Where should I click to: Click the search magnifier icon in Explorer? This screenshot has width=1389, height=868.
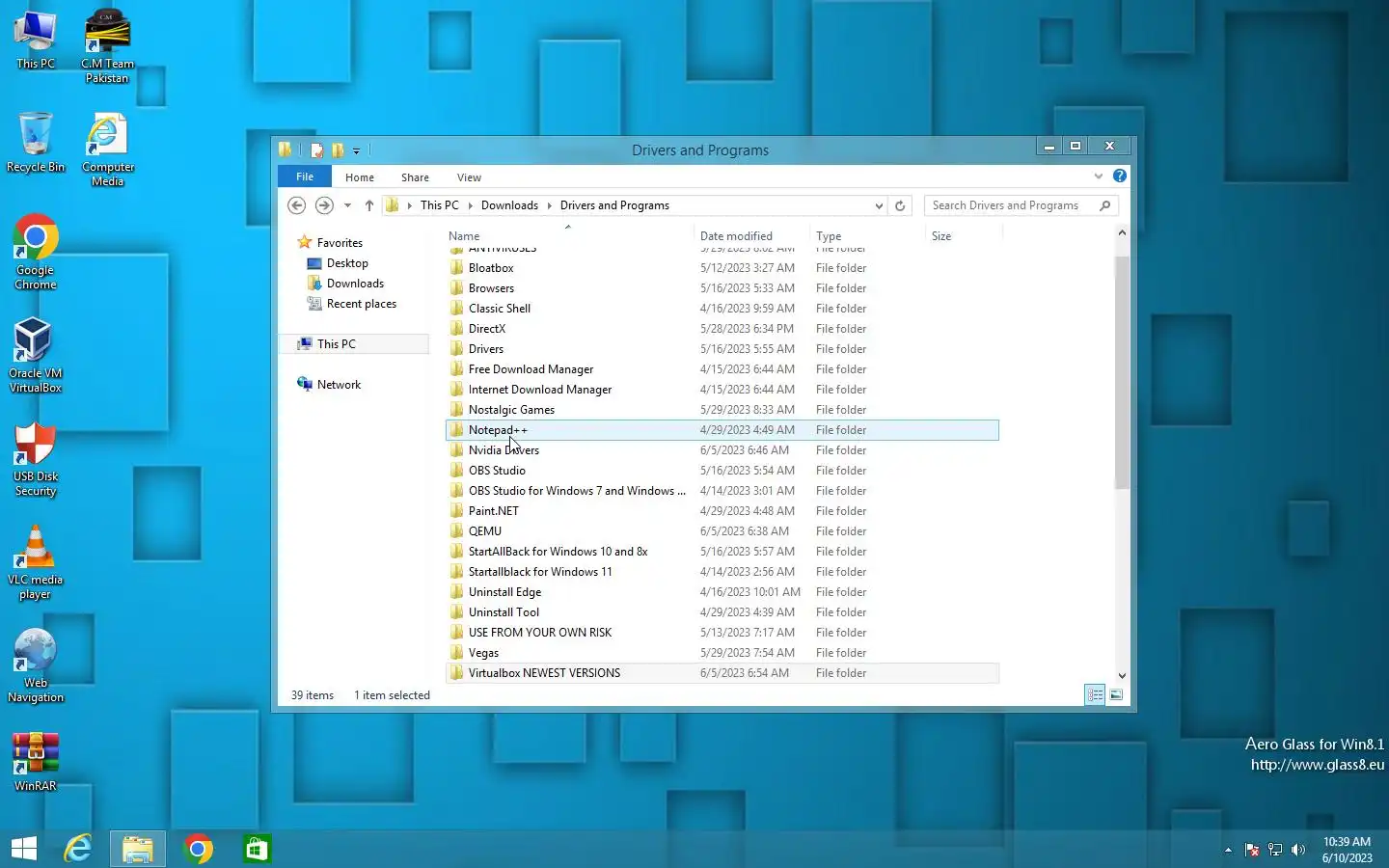(x=1105, y=205)
